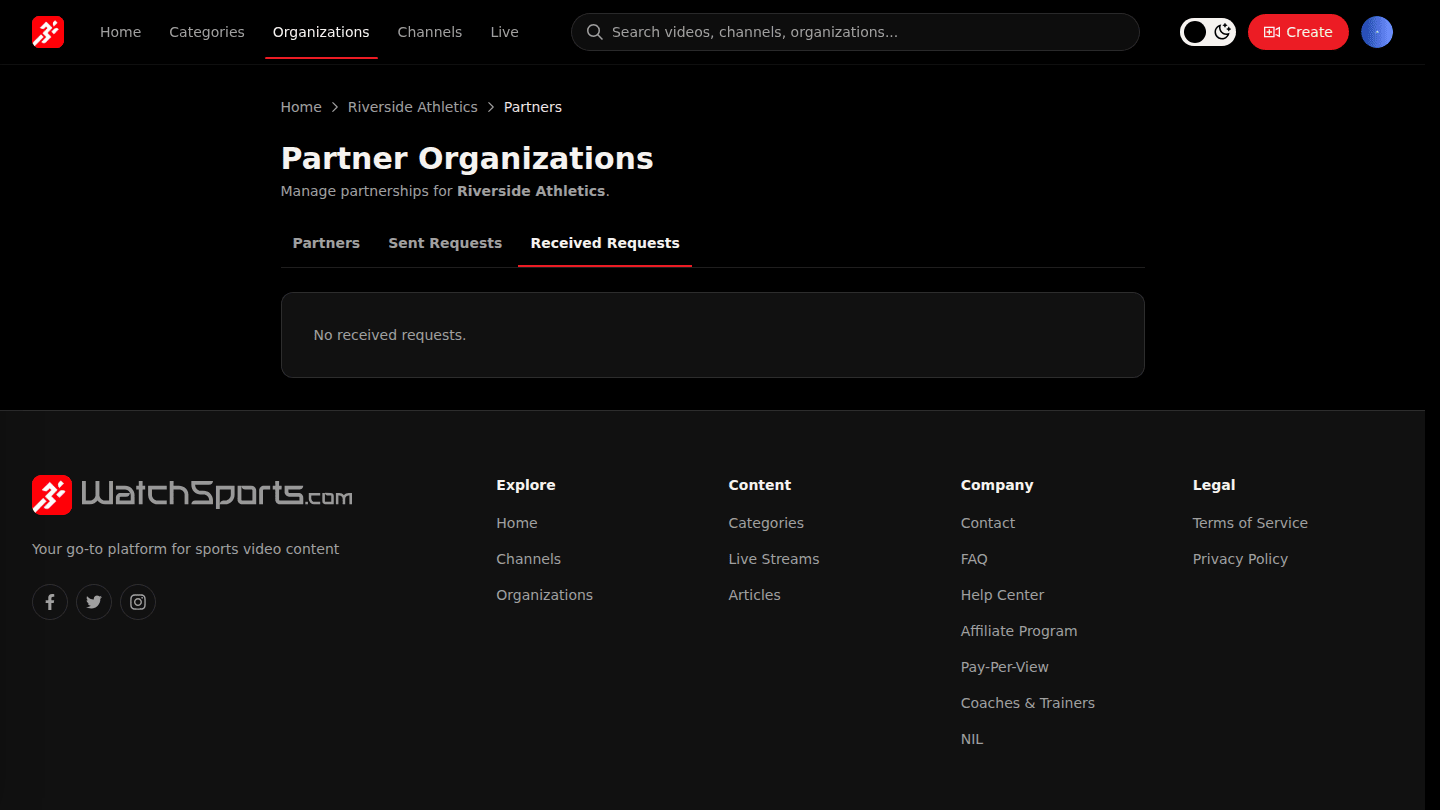Viewport: 1440px width, 810px height.
Task: Click the 'No received requests.' text
Action: click(390, 335)
